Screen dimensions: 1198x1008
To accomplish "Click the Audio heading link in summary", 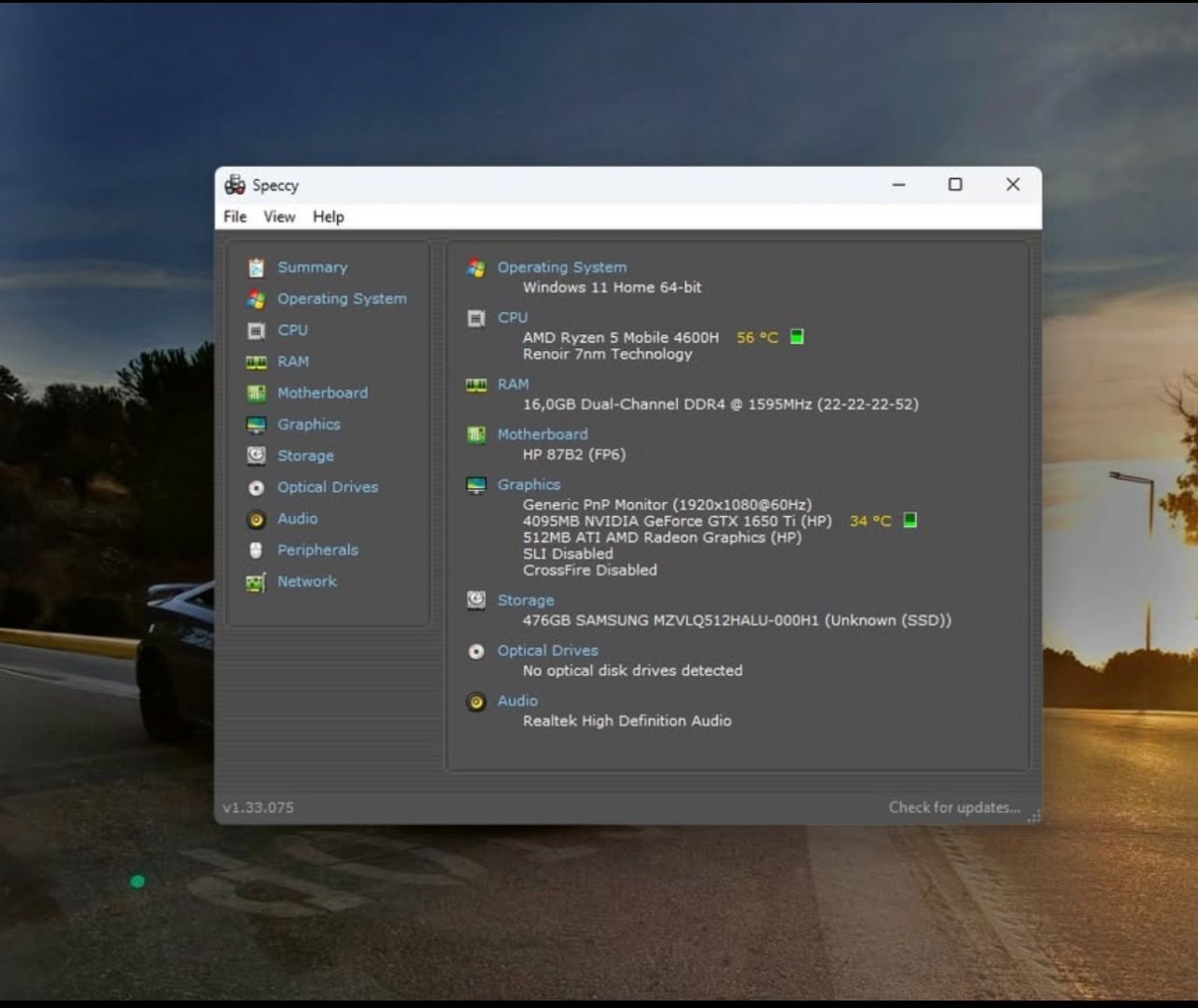I will coord(517,701).
